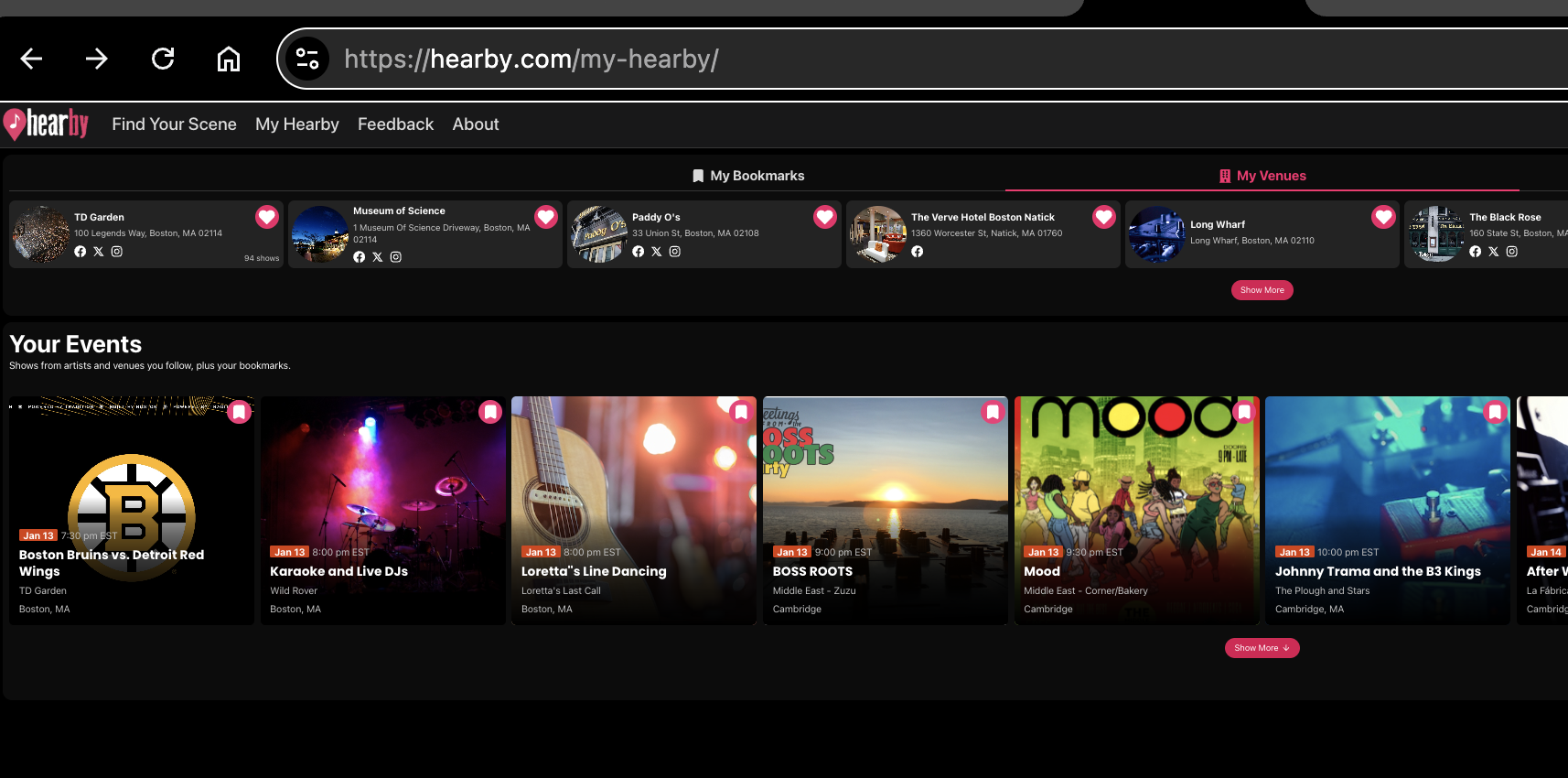Open TD Garden's Facebook icon
Image resolution: width=1568 pixels, height=778 pixels.
(81, 252)
